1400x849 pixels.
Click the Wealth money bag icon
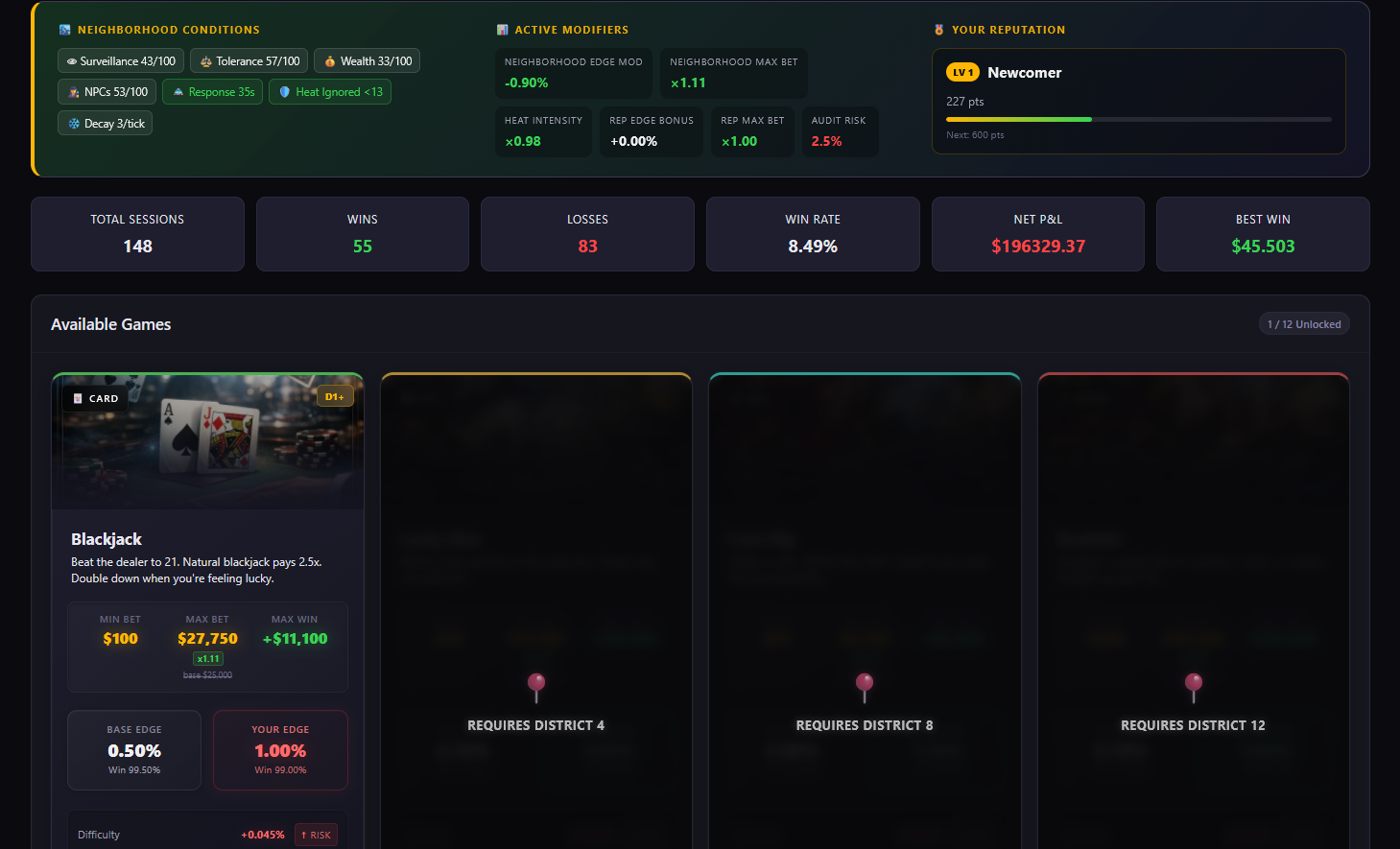[329, 61]
